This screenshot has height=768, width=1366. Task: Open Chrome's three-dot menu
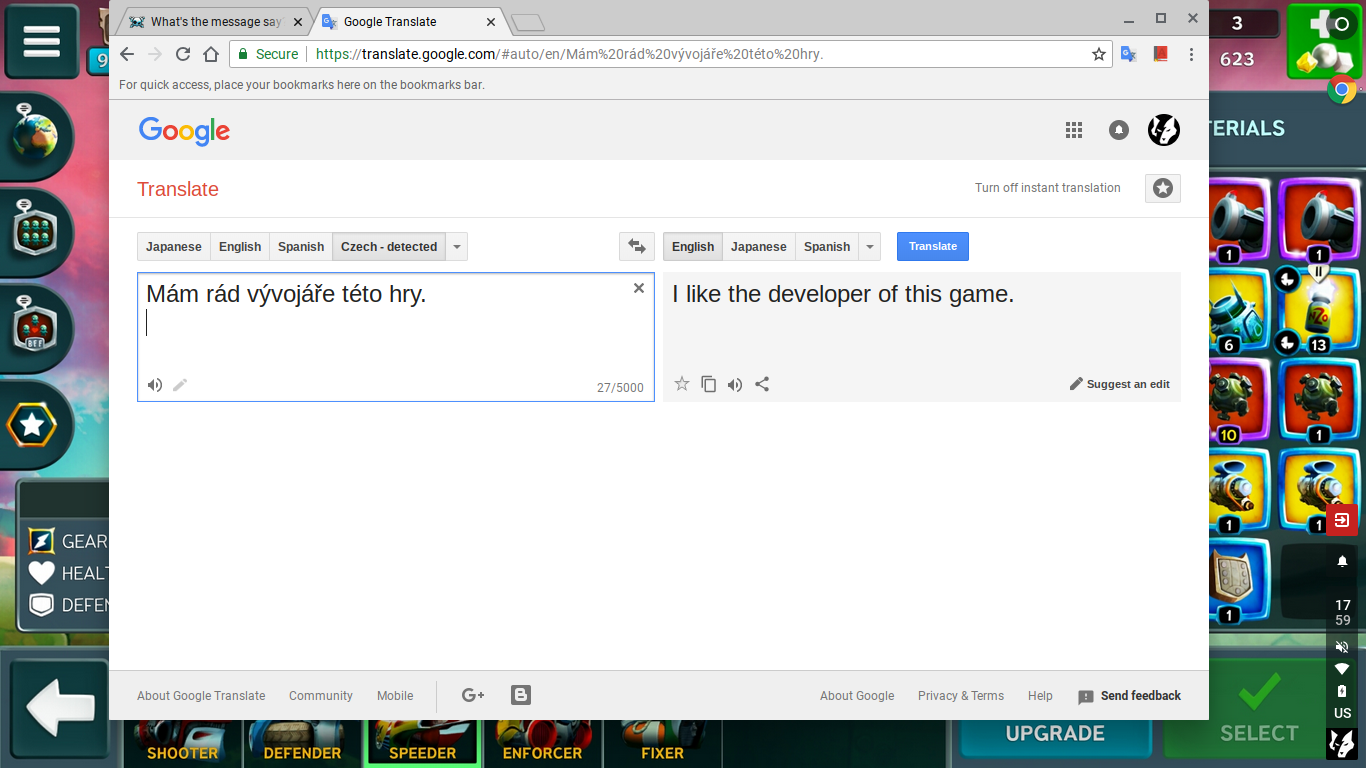tap(1191, 54)
